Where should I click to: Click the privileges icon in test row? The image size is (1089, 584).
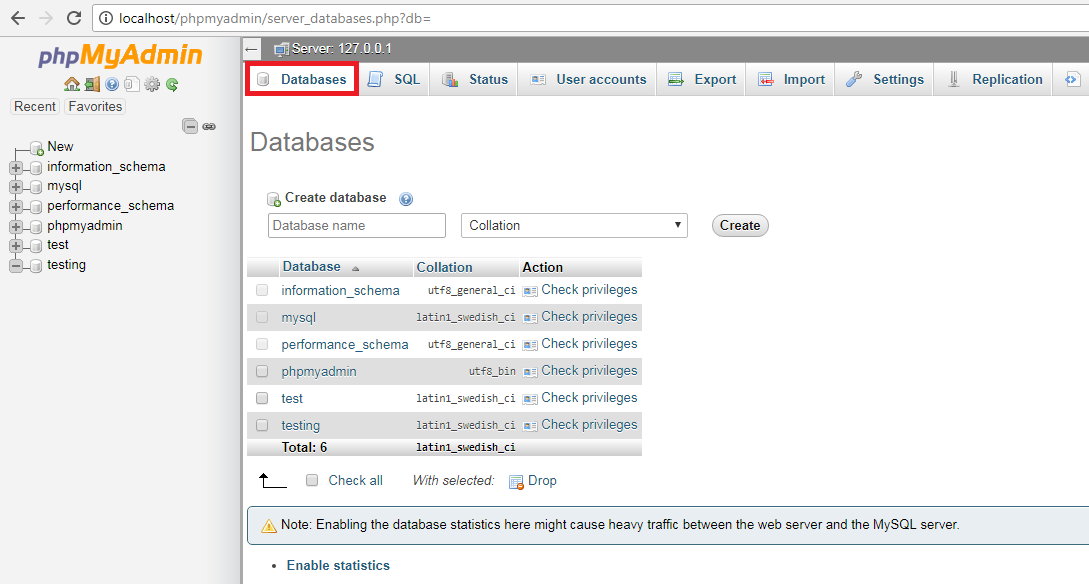[x=530, y=399]
